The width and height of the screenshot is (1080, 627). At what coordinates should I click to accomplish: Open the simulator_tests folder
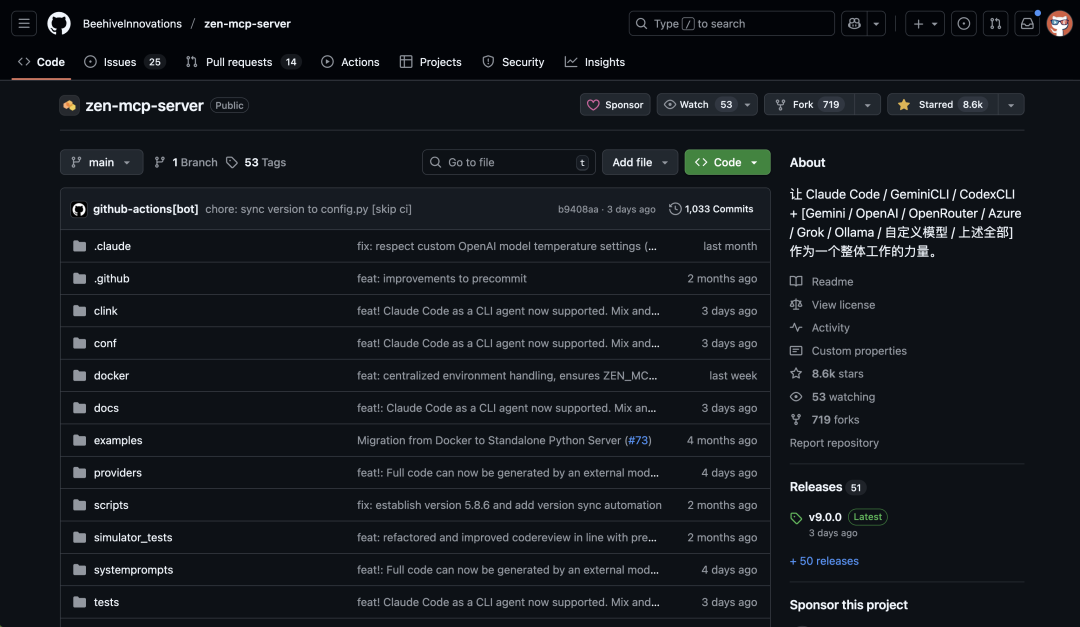click(133, 537)
